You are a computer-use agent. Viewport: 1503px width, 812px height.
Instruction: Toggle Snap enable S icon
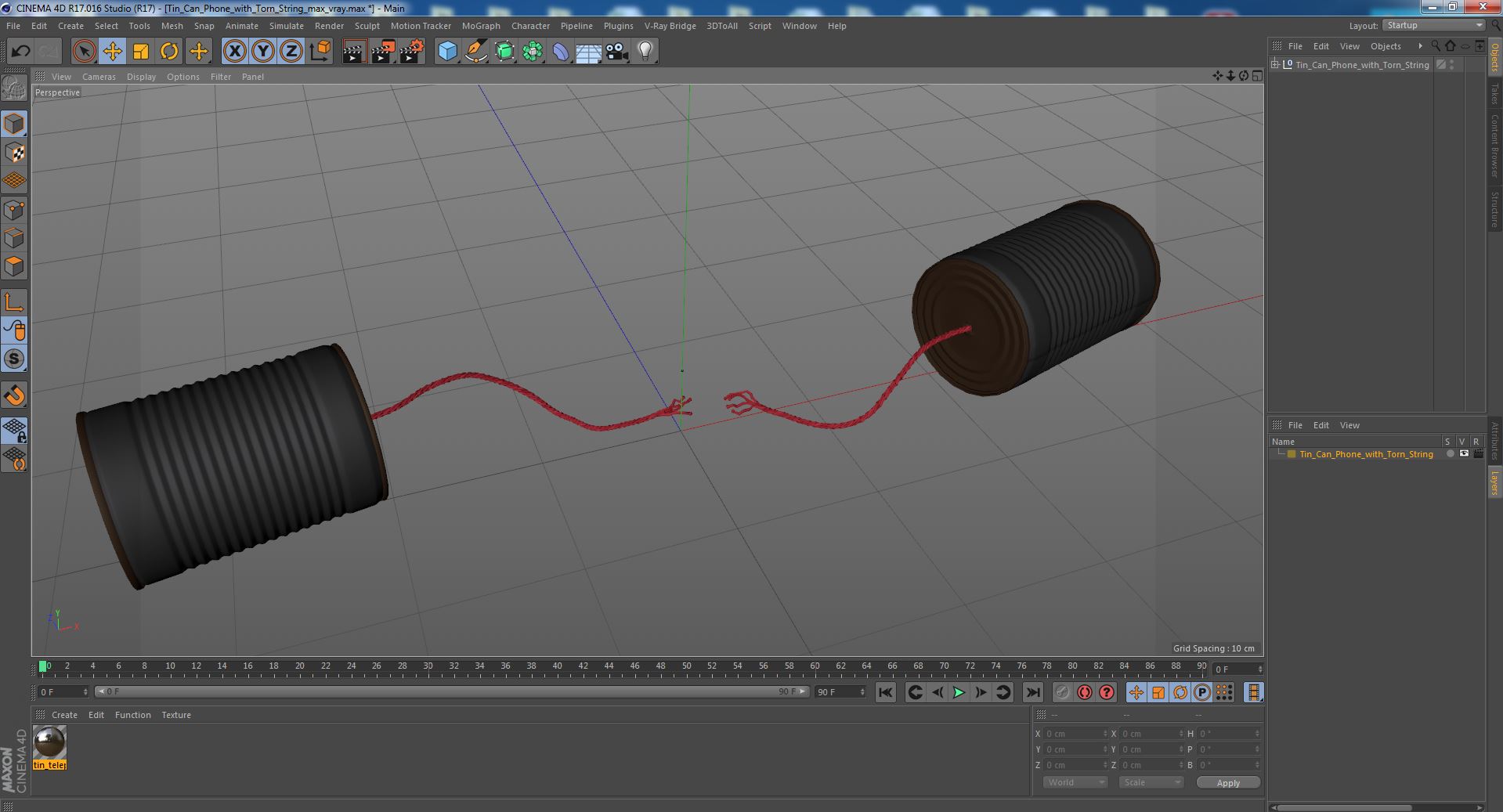click(x=14, y=359)
